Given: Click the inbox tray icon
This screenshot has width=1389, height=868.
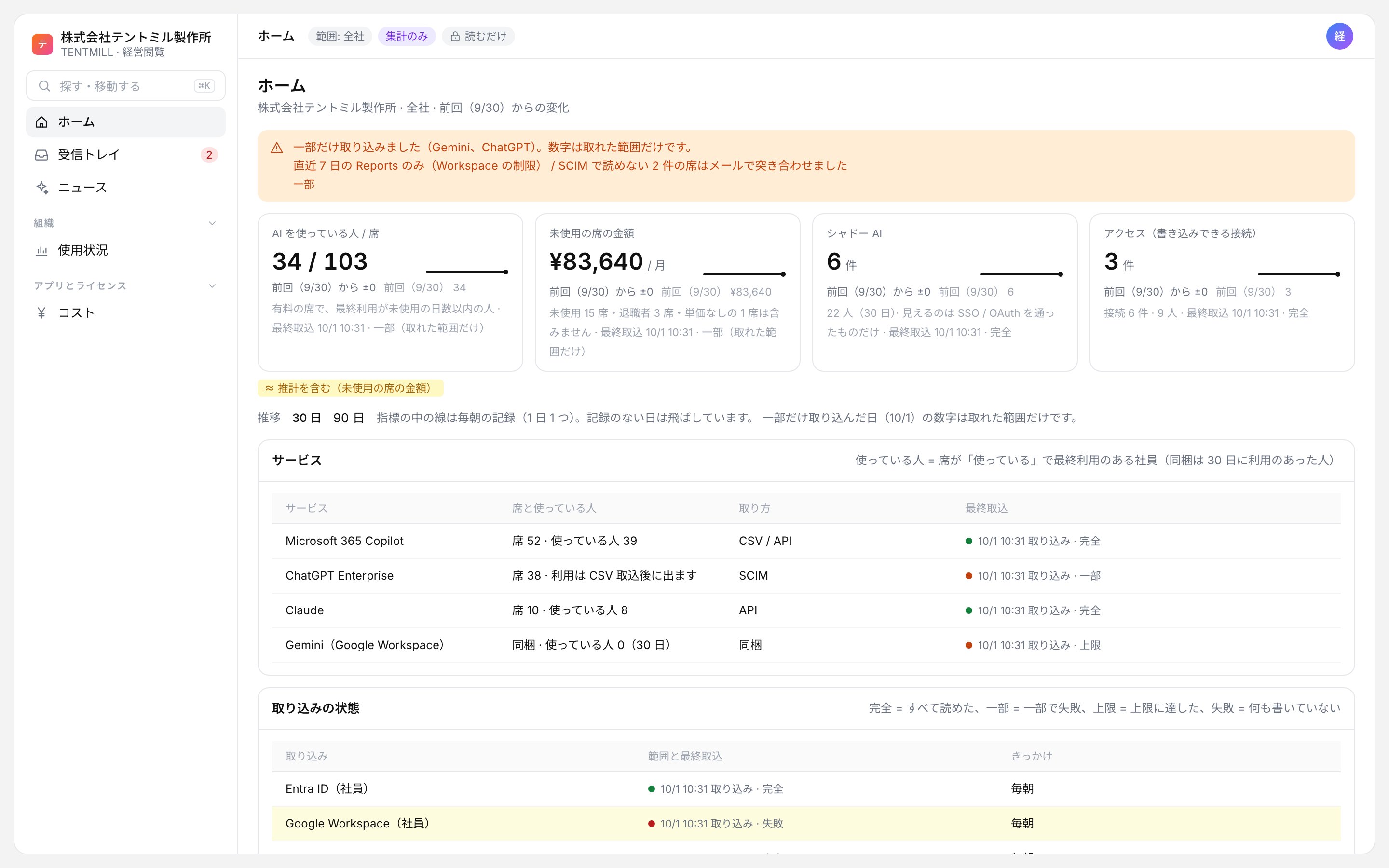Looking at the screenshot, I should 41,154.
